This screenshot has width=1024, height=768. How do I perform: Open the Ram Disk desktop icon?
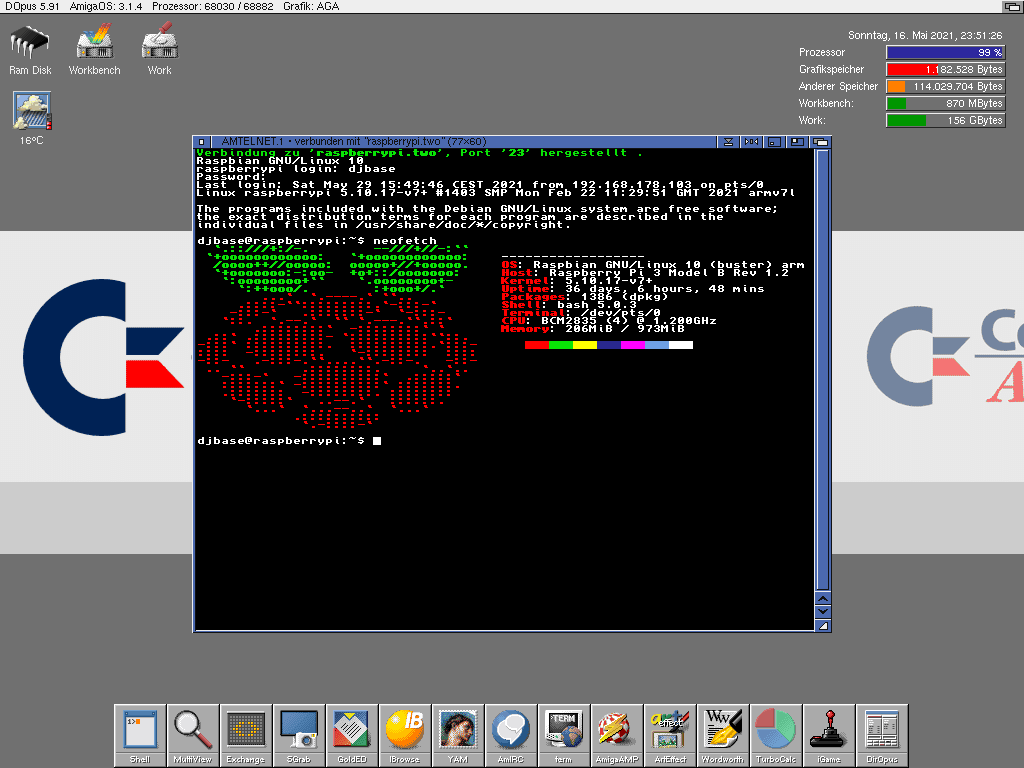[30, 50]
